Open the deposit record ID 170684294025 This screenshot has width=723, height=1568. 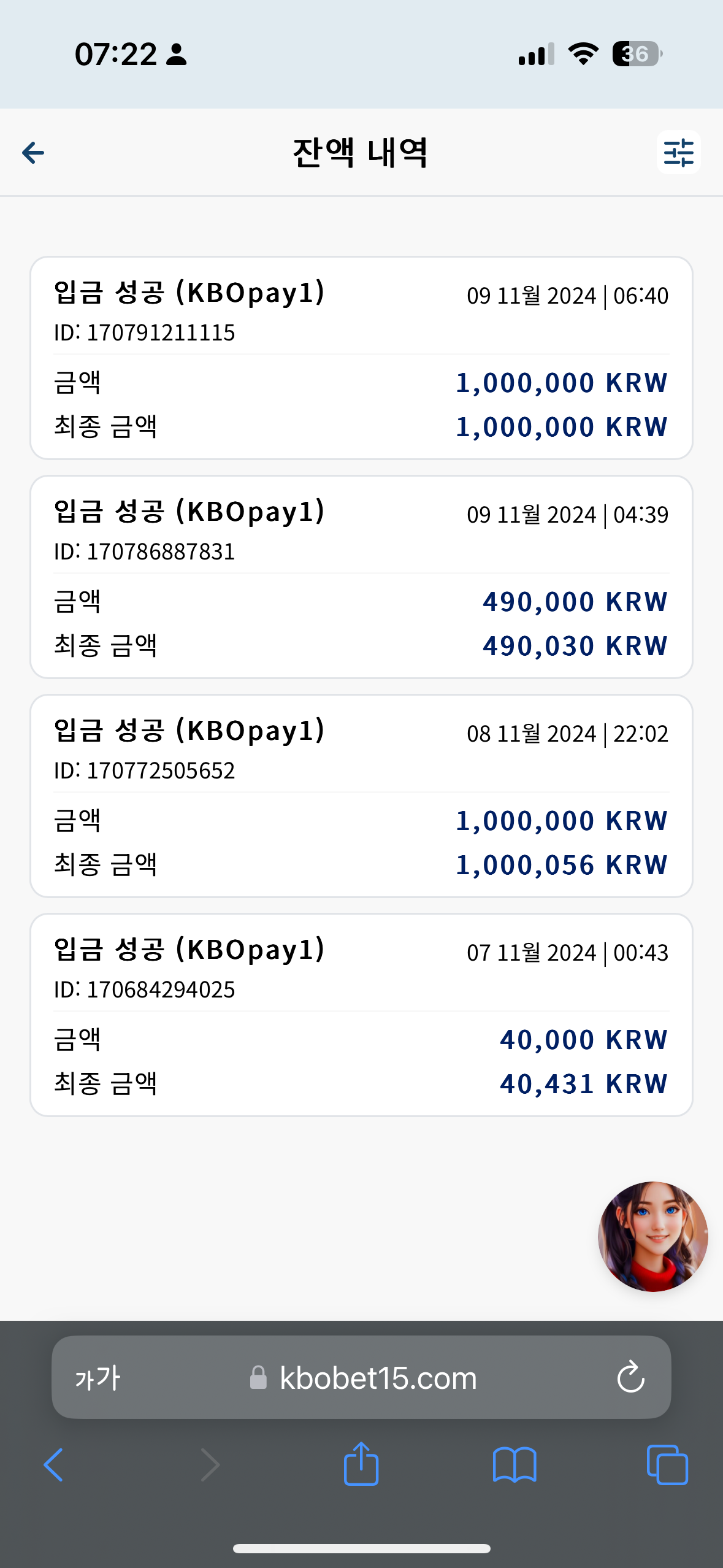coord(361,1015)
